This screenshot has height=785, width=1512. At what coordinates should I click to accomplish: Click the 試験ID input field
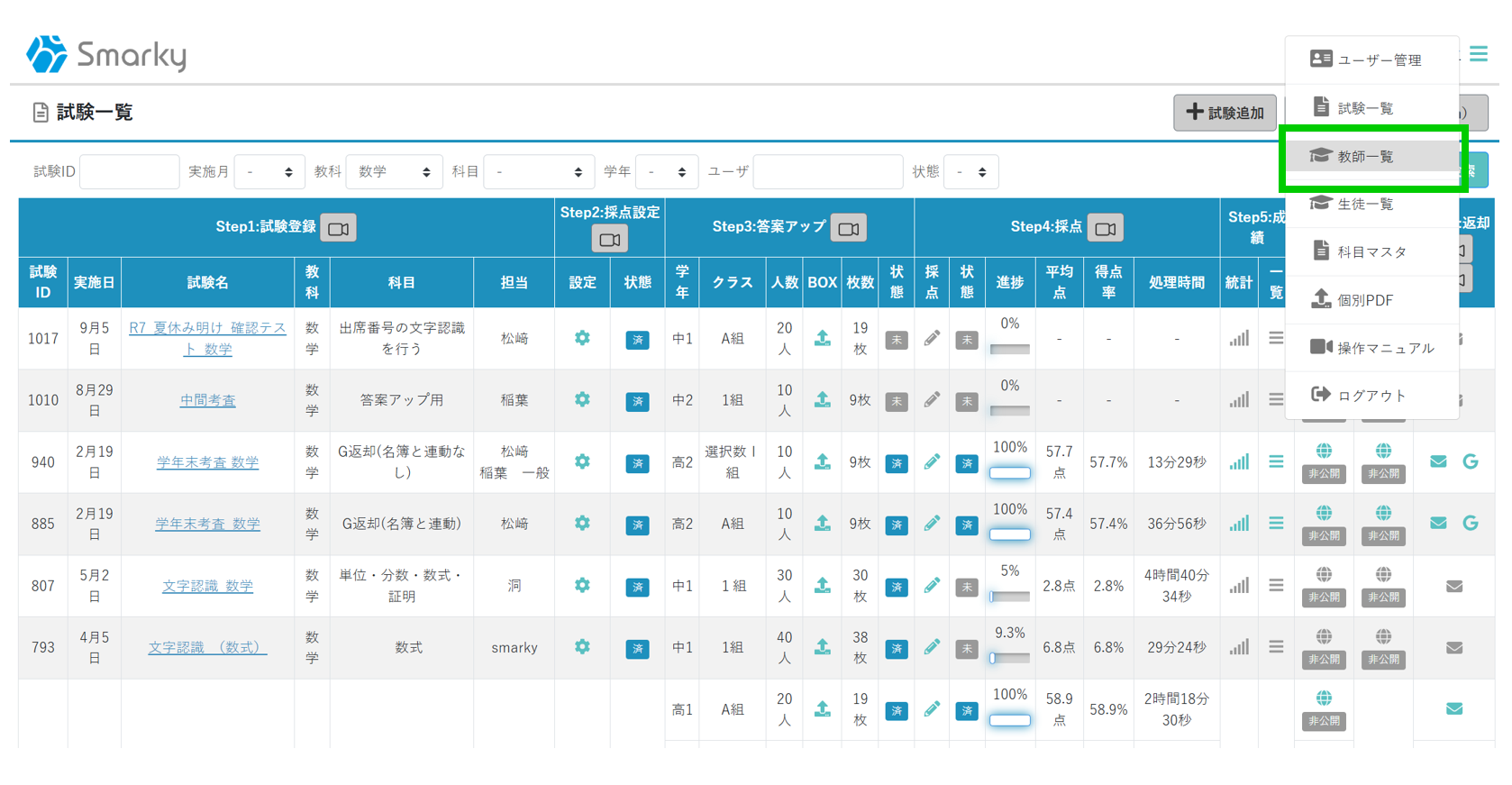pyautogui.click(x=130, y=172)
